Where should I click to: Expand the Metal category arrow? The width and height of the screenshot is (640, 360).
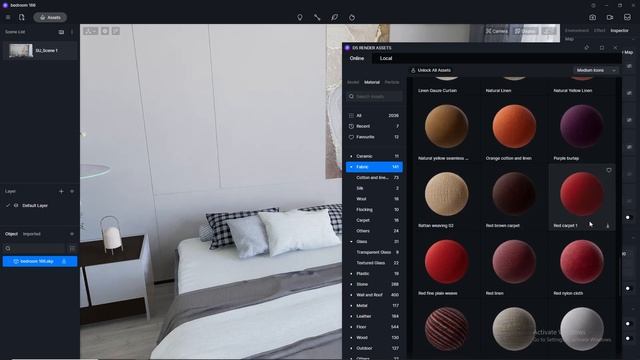point(351,305)
